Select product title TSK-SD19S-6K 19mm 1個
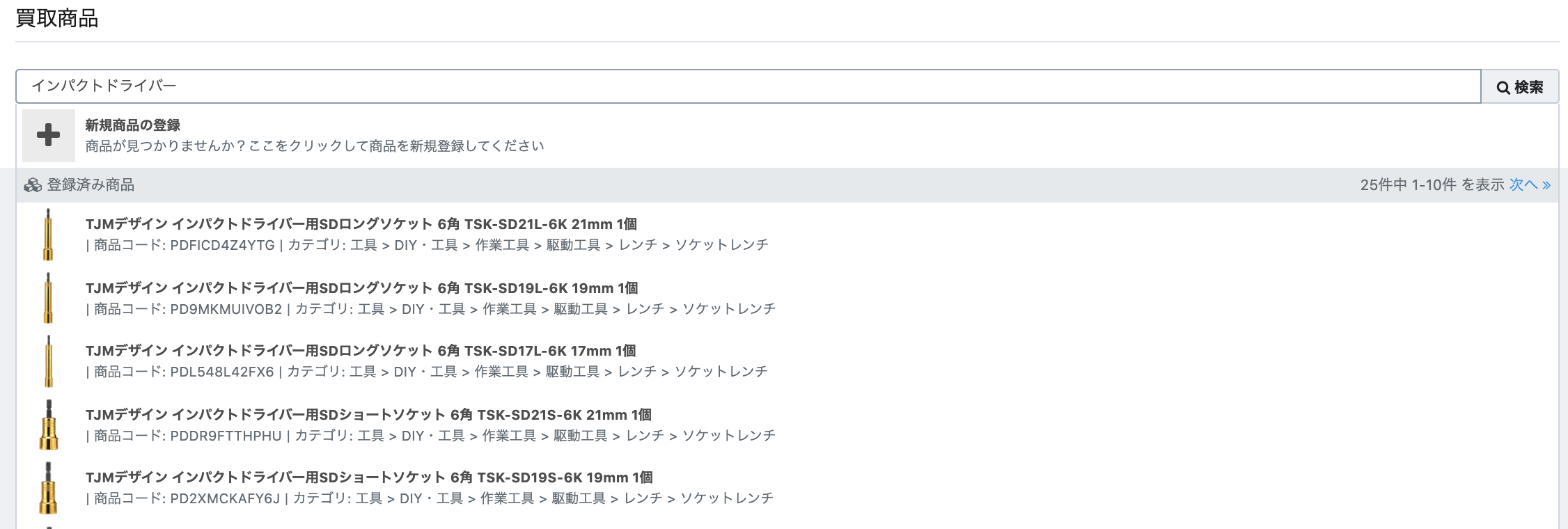The image size is (1568, 529). pyautogui.click(x=369, y=477)
